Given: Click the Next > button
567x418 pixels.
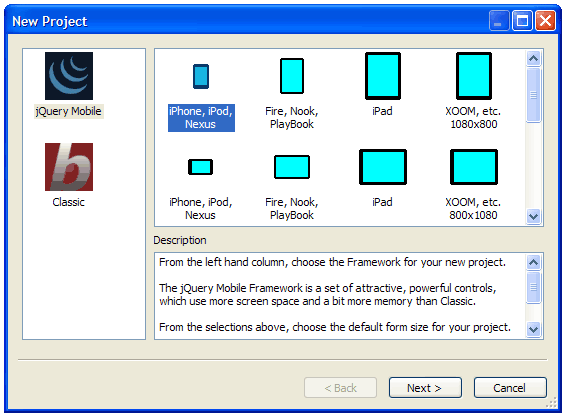Looking at the screenshot, I should pos(425,388).
